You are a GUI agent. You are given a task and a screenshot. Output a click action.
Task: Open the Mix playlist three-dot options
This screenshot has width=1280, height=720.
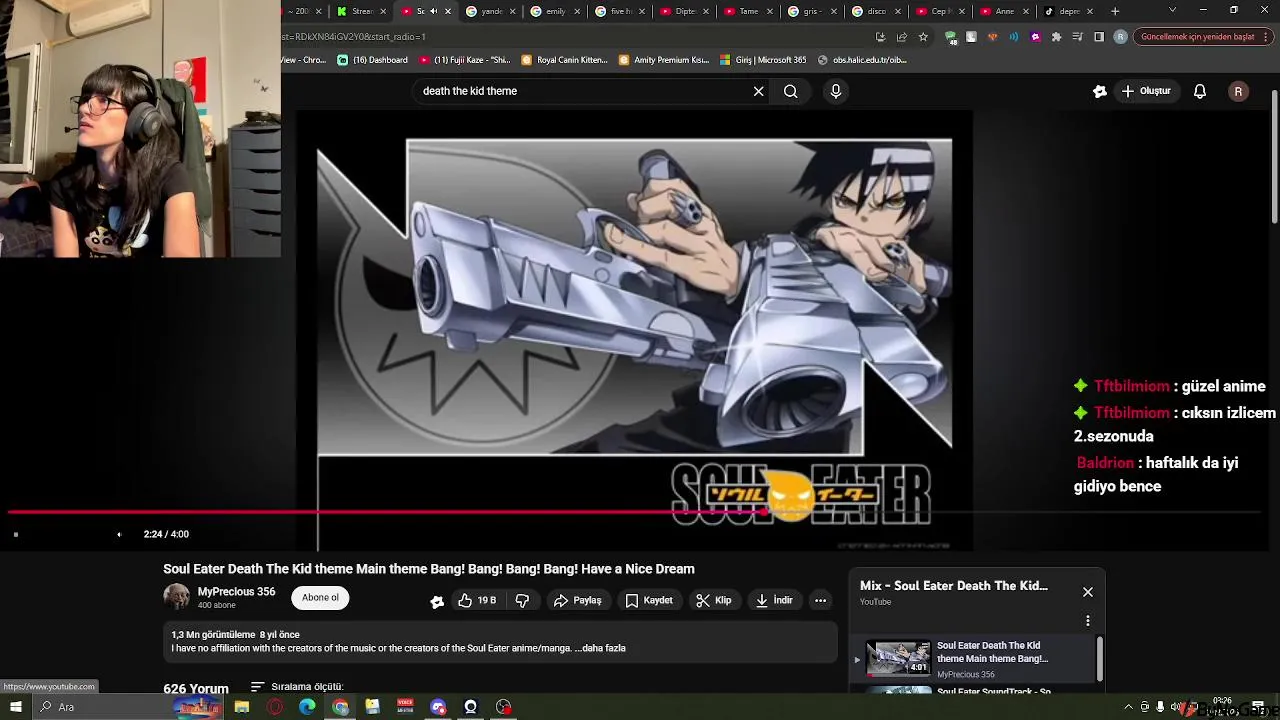point(1088,621)
